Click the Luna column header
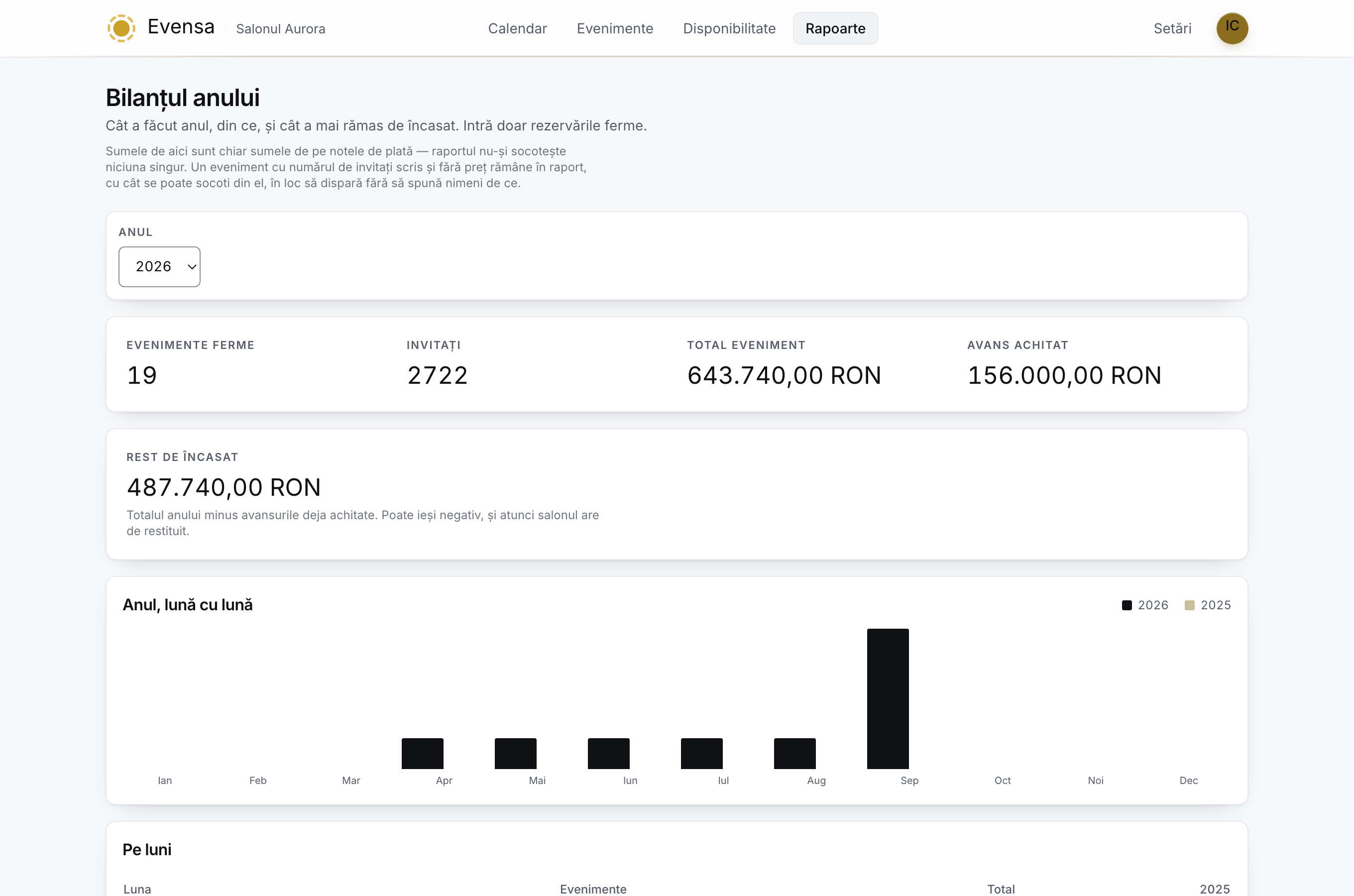The width and height of the screenshot is (1354, 896). coord(137,889)
